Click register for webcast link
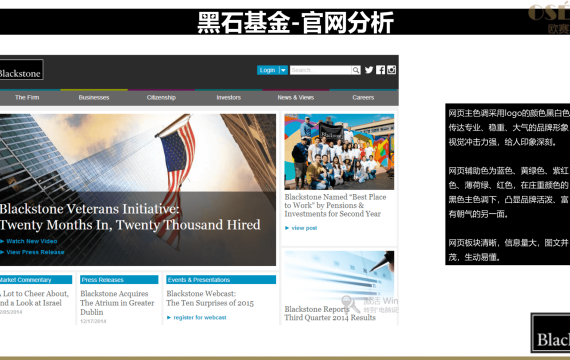Screen dimensions: 570x360 200,317
